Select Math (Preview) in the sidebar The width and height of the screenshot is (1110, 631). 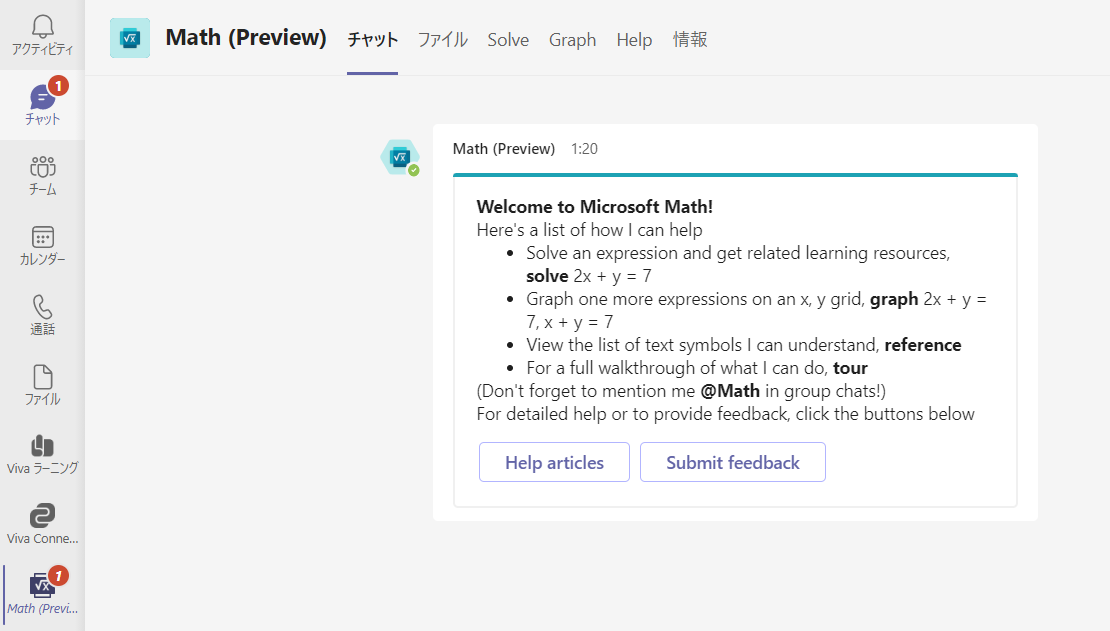coord(42,592)
